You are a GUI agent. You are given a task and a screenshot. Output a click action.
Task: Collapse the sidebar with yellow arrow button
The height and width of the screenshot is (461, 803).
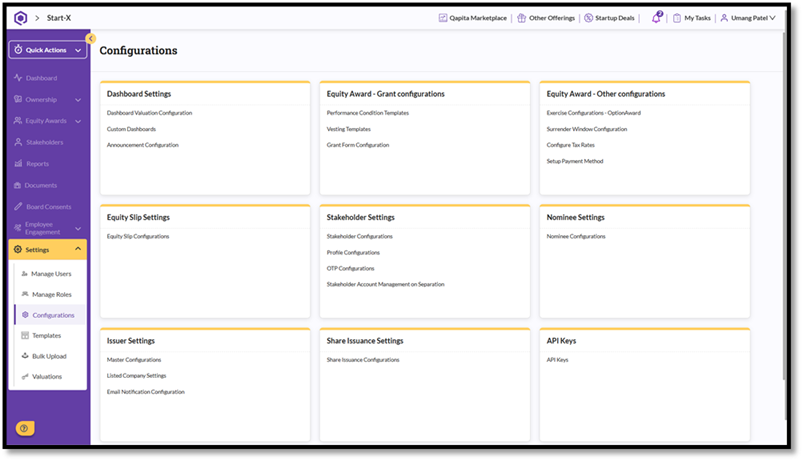[91, 38]
